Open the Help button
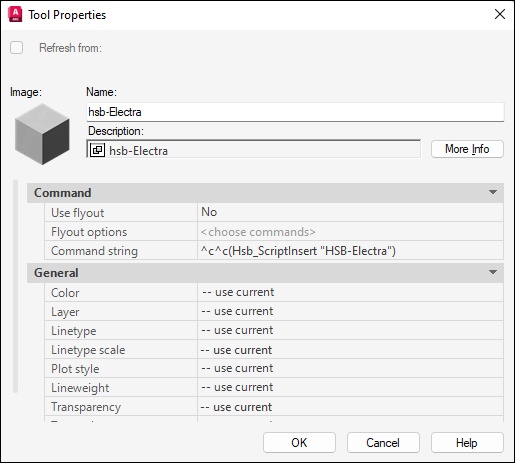 click(467, 443)
